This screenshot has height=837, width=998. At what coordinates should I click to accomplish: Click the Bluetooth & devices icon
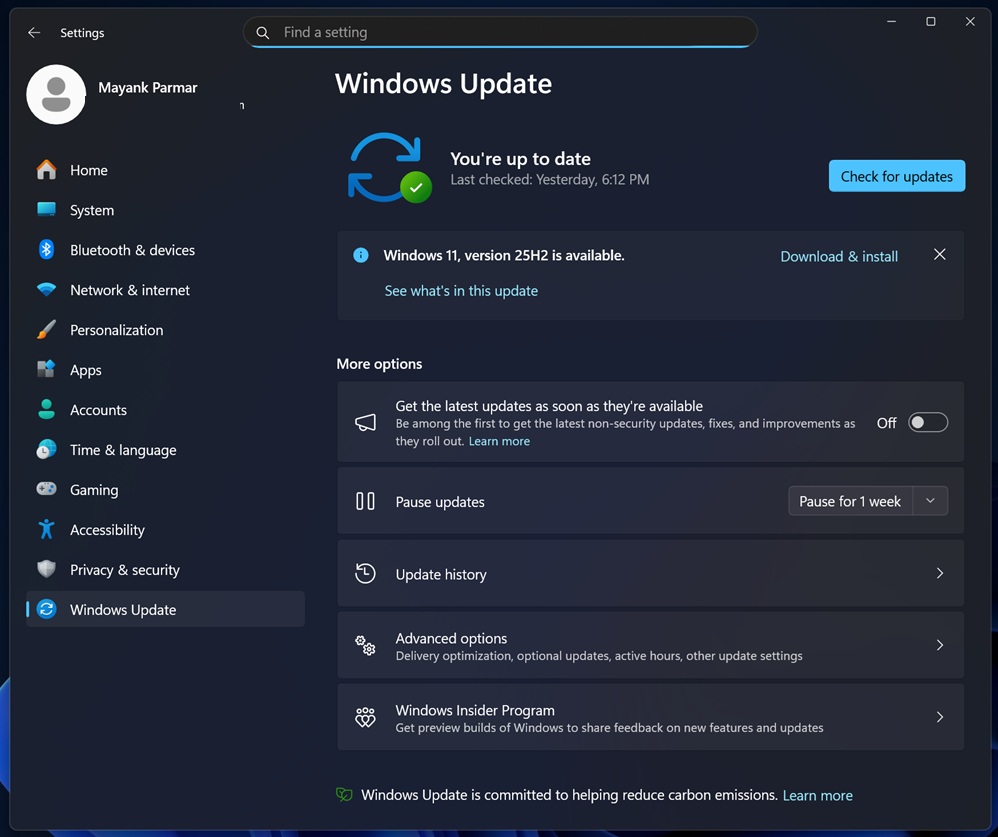[x=46, y=250]
